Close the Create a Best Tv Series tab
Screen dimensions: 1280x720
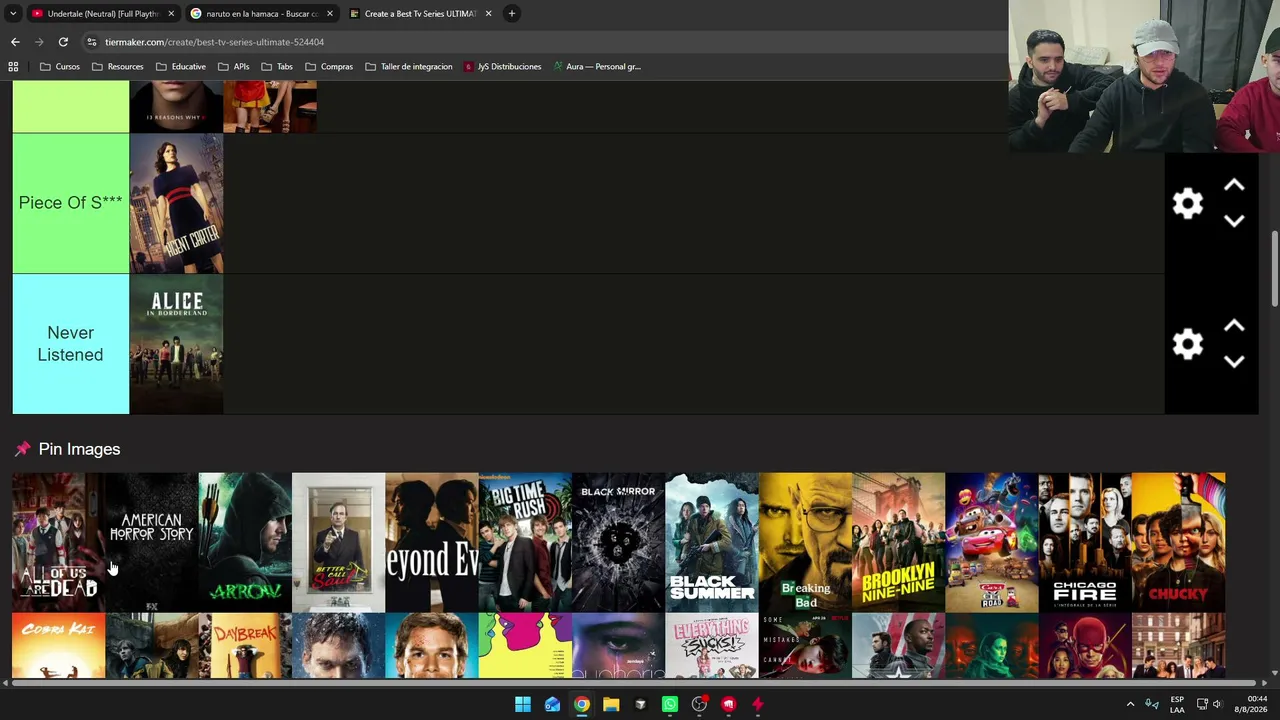pos(488,14)
